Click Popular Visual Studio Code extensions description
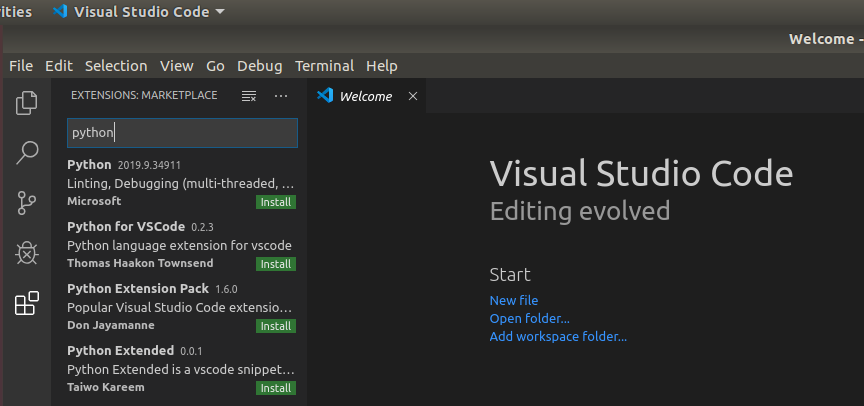This screenshot has height=406, width=864. point(180,307)
